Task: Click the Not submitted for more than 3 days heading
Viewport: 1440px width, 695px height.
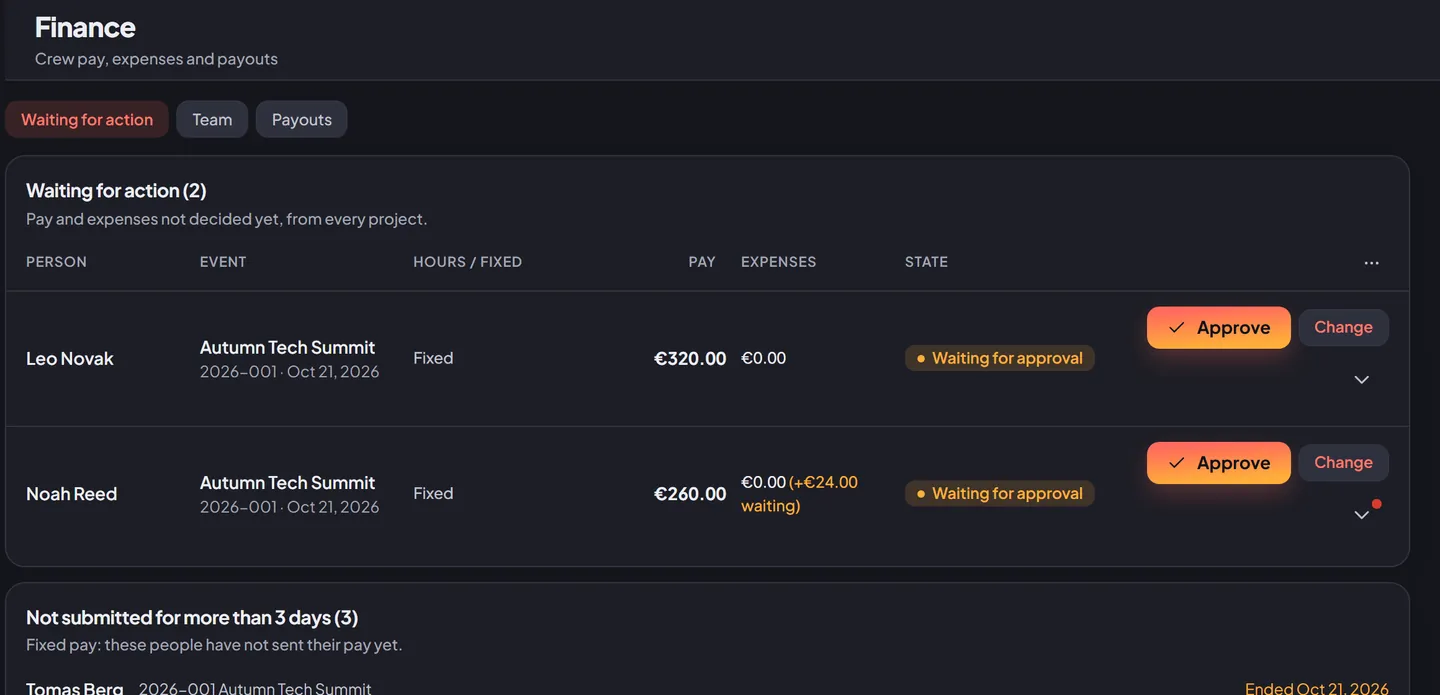Action: pos(192,617)
